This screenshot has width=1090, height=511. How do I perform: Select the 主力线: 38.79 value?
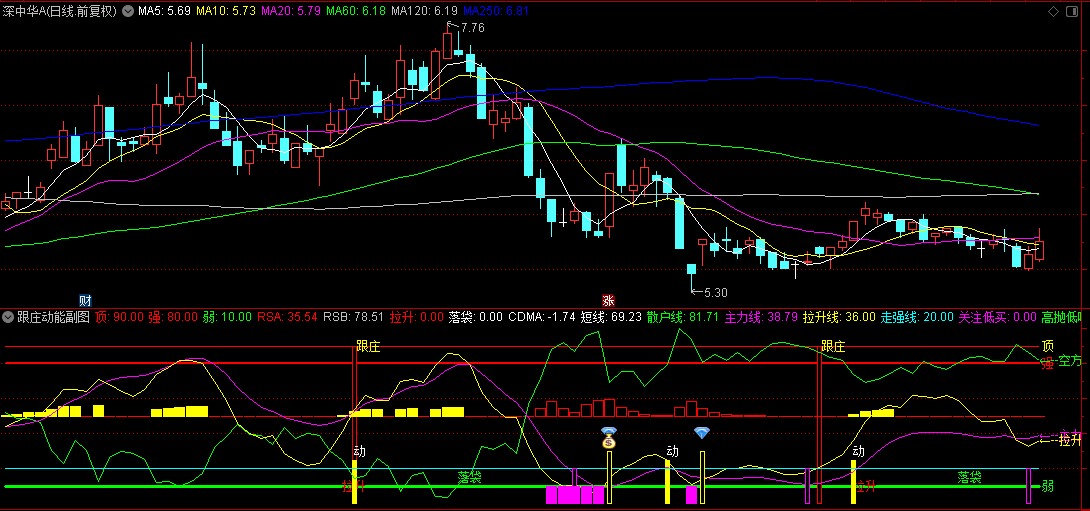tap(761, 317)
